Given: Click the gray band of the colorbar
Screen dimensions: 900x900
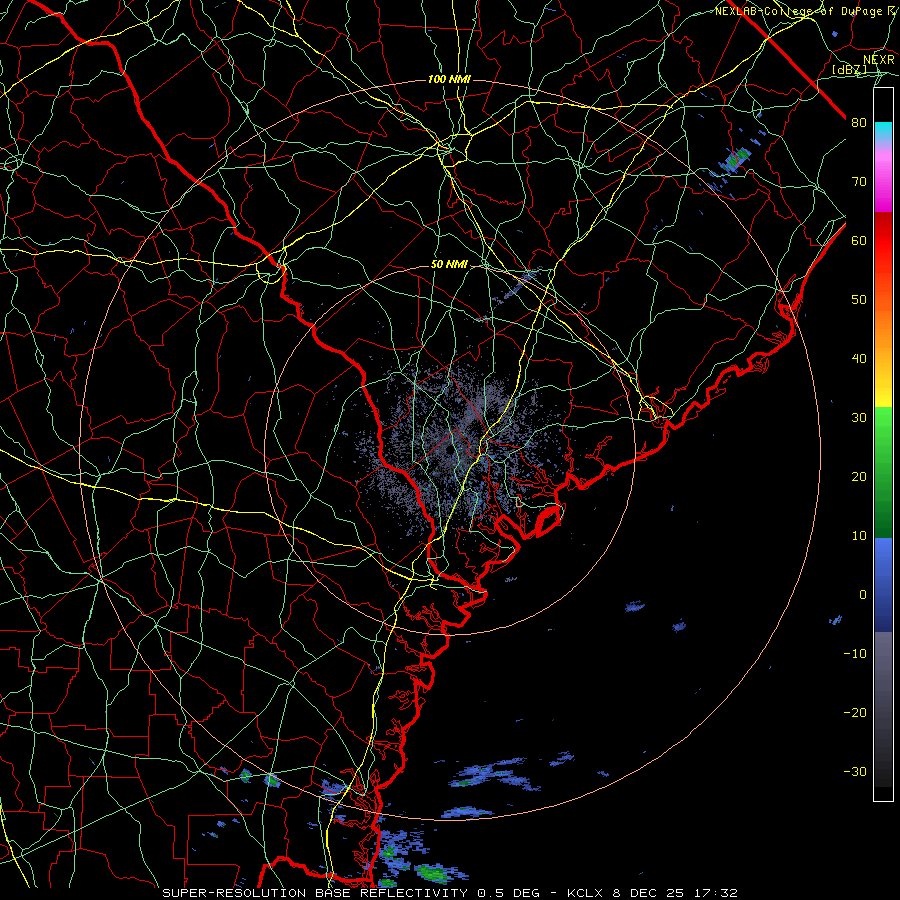Looking at the screenshot, I should pos(883,709).
